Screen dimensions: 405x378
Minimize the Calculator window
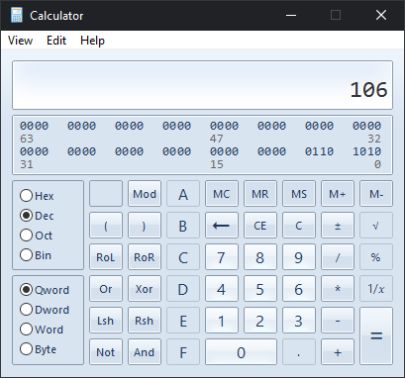pos(291,15)
